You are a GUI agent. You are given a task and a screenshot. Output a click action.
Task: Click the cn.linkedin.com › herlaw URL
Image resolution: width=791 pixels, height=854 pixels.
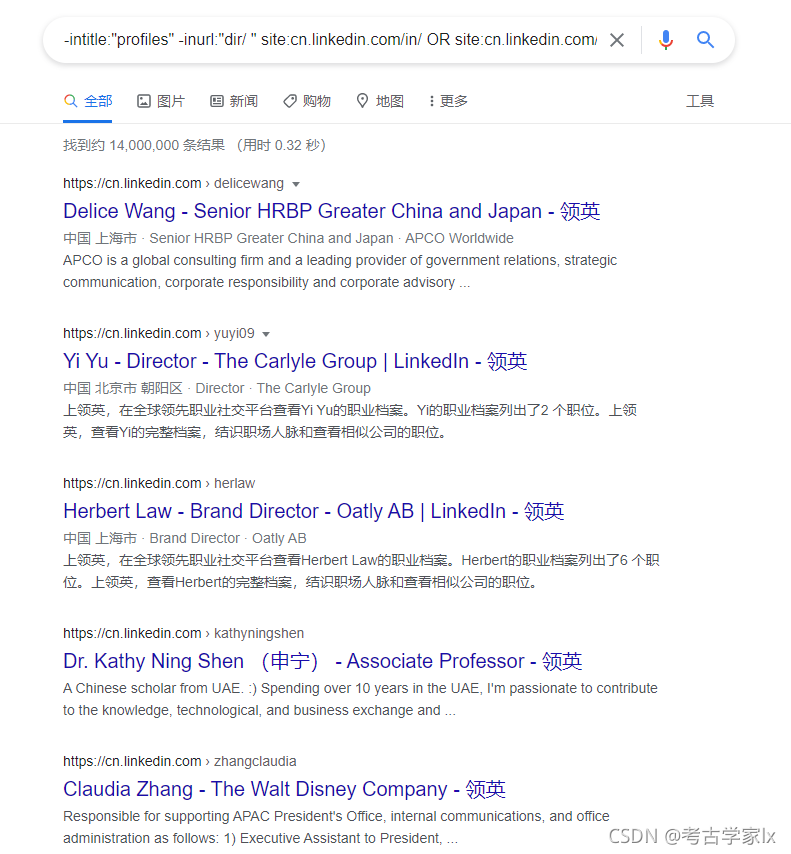point(159,483)
